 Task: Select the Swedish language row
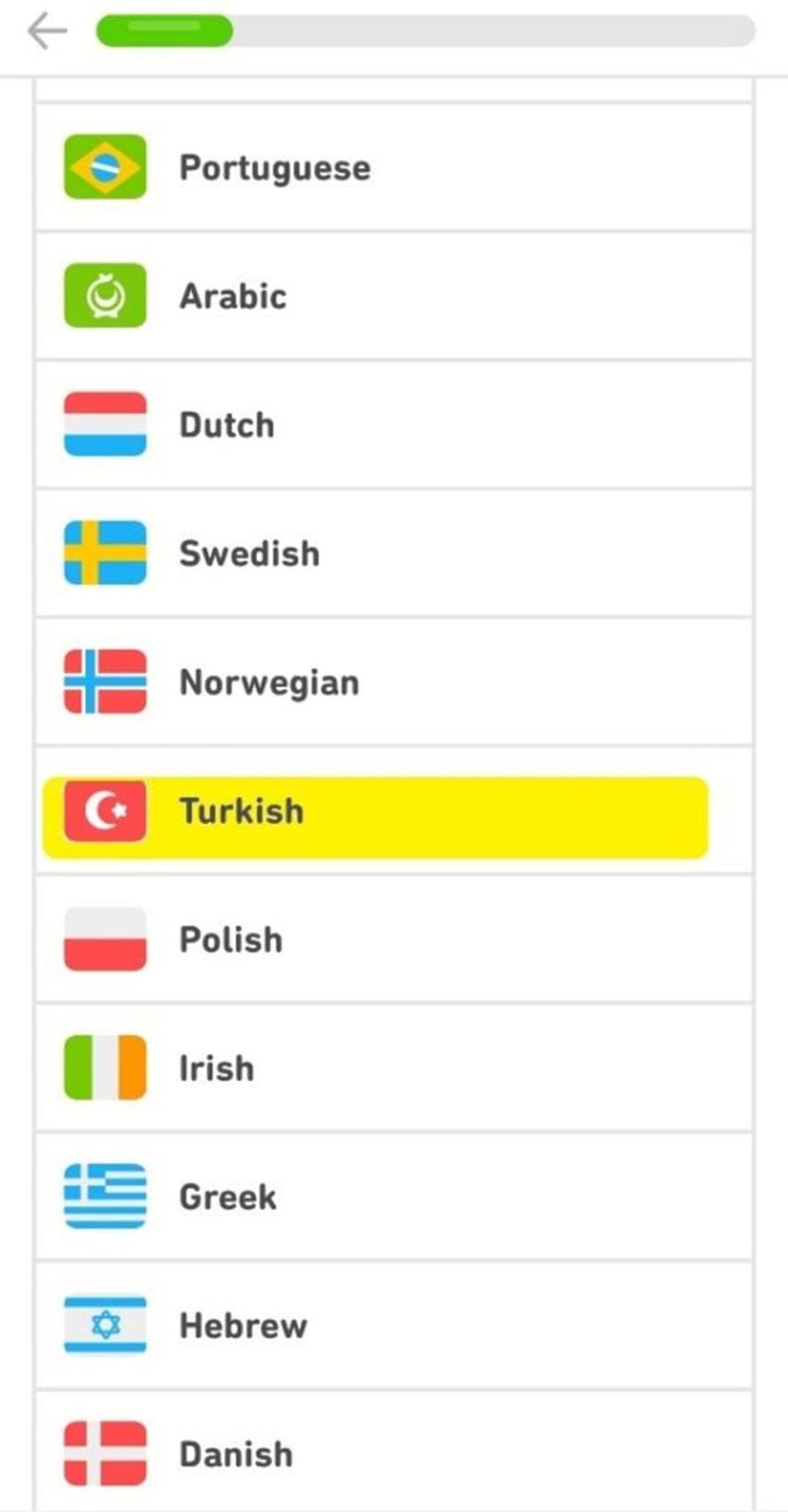[249, 554]
